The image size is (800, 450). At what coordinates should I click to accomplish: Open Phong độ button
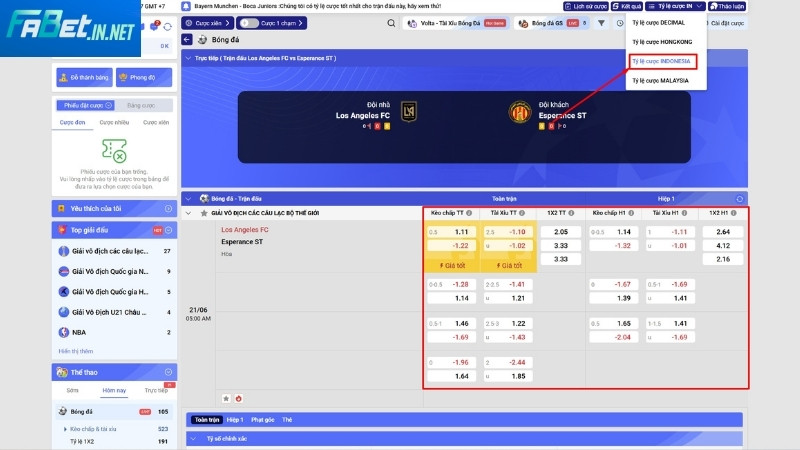point(144,78)
